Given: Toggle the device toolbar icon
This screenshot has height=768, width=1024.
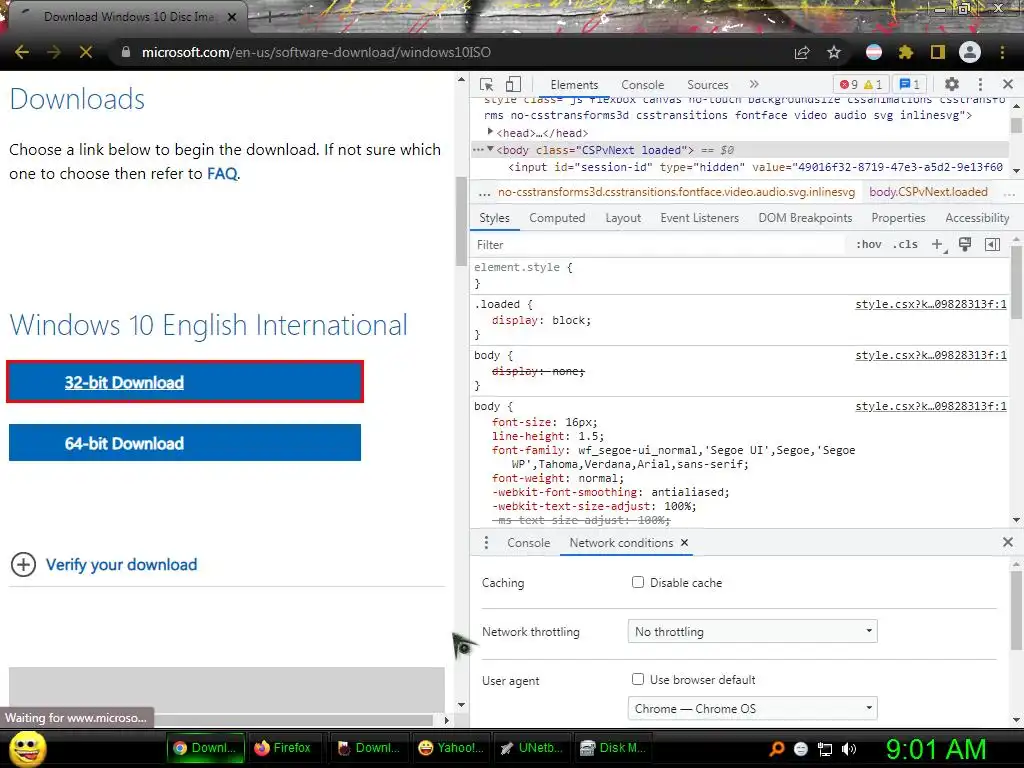Looking at the screenshot, I should (513, 84).
